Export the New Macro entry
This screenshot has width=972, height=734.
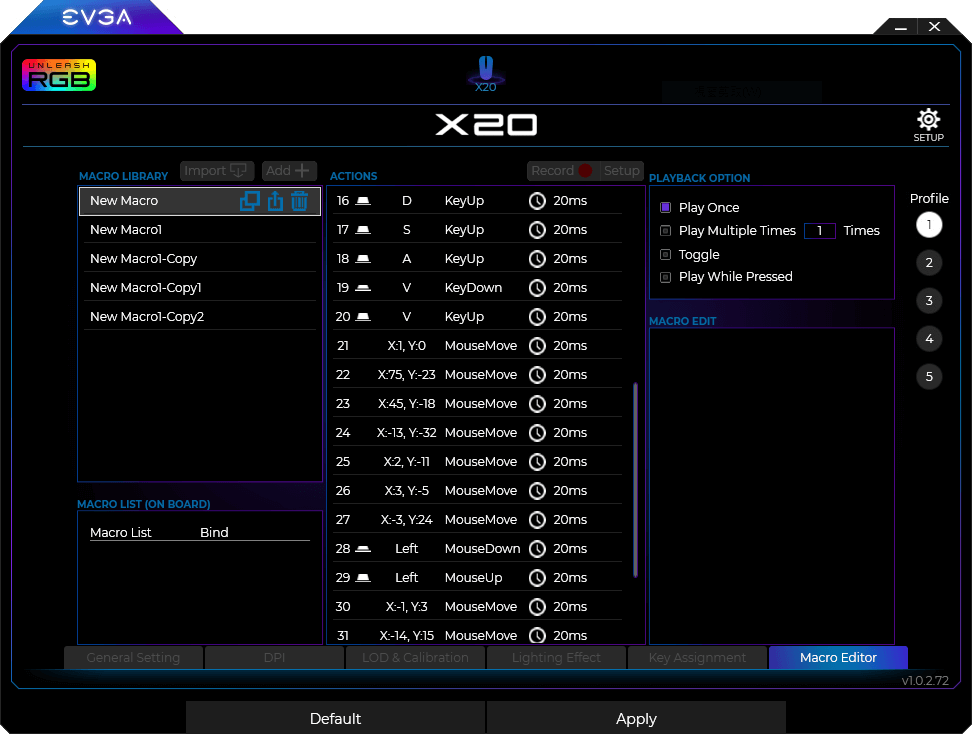(x=275, y=201)
